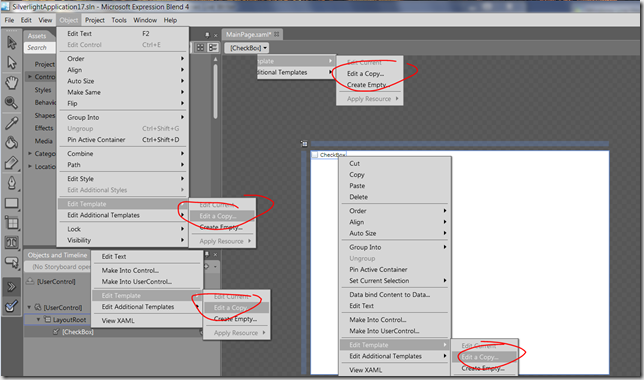
Task: Click the Assets Search field
Action: (39, 48)
